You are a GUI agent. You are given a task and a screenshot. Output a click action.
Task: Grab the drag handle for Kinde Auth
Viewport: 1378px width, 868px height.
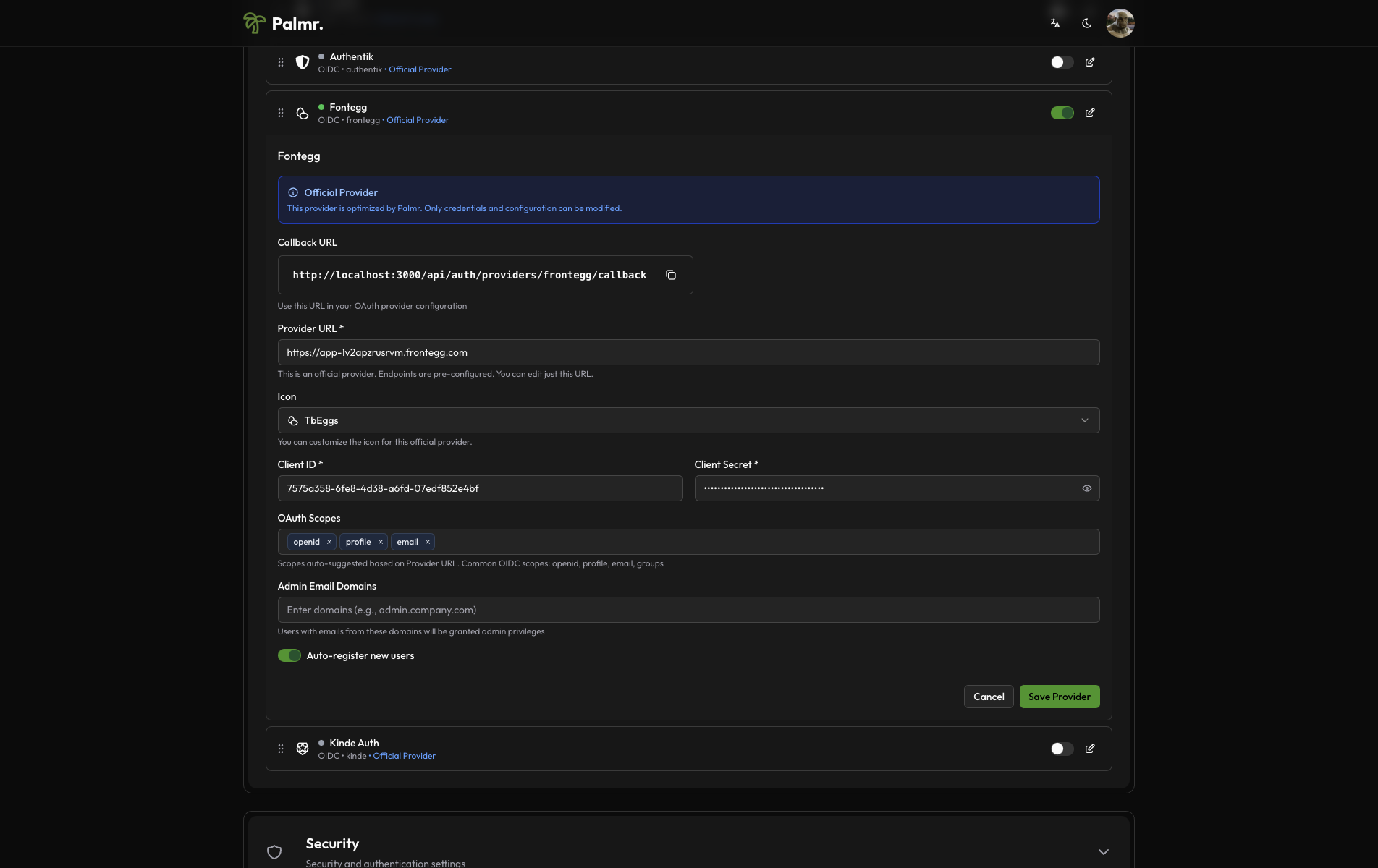pyautogui.click(x=281, y=749)
